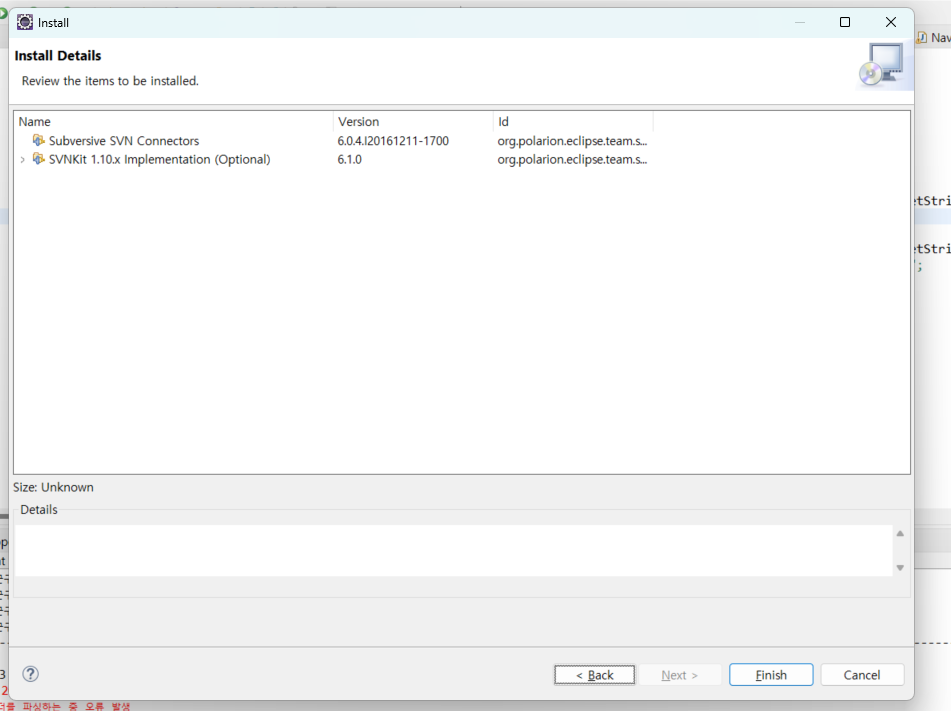Screen dimensions: 951x711
Task: Expand the SVNKit 1.10.x Implementation row
Action: point(22,160)
